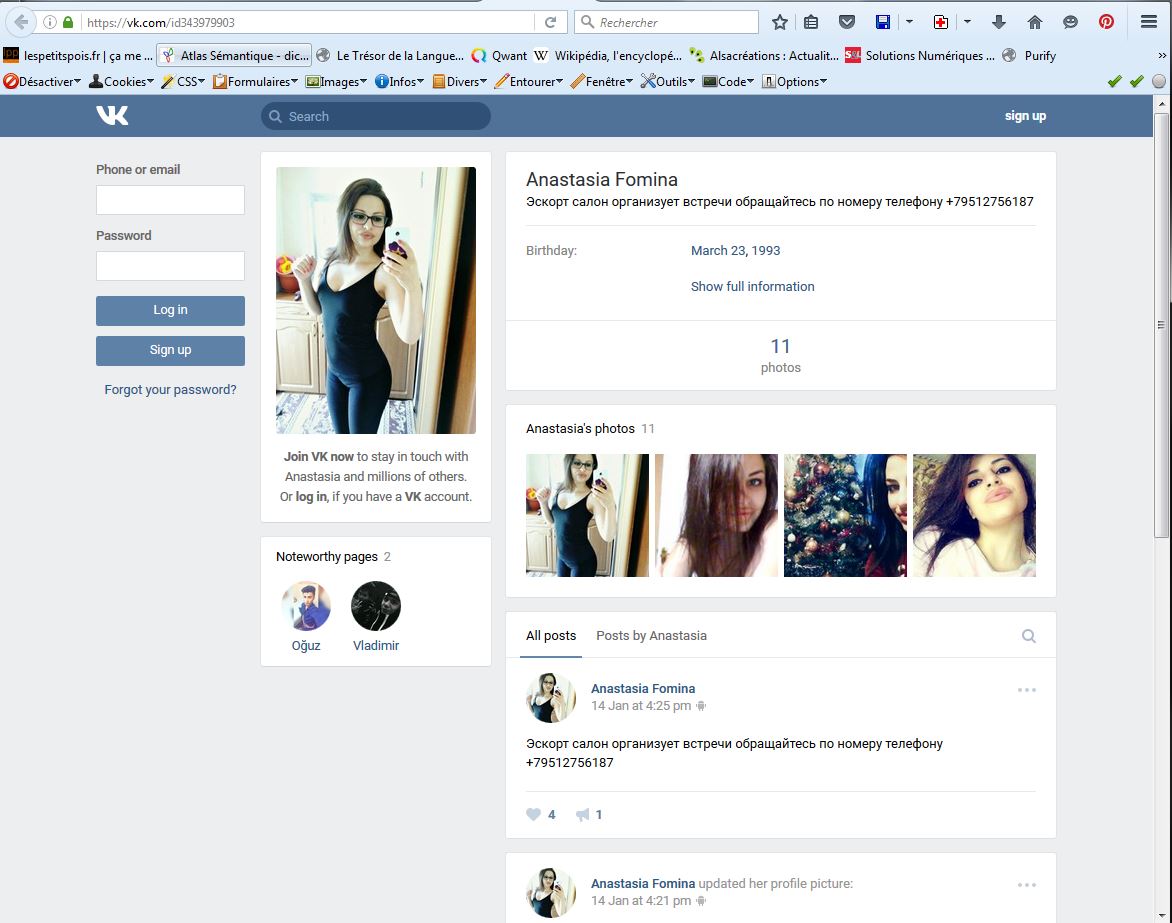Reload the page with refresh button
The height and width of the screenshot is (923, 1172).
coord(550,22)
